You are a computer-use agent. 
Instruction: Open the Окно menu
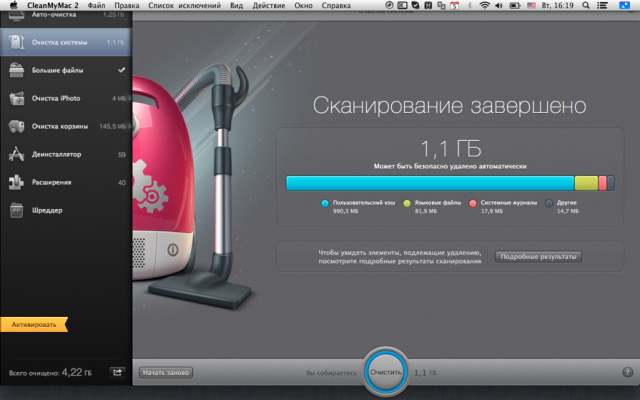(x=303, y=5)
